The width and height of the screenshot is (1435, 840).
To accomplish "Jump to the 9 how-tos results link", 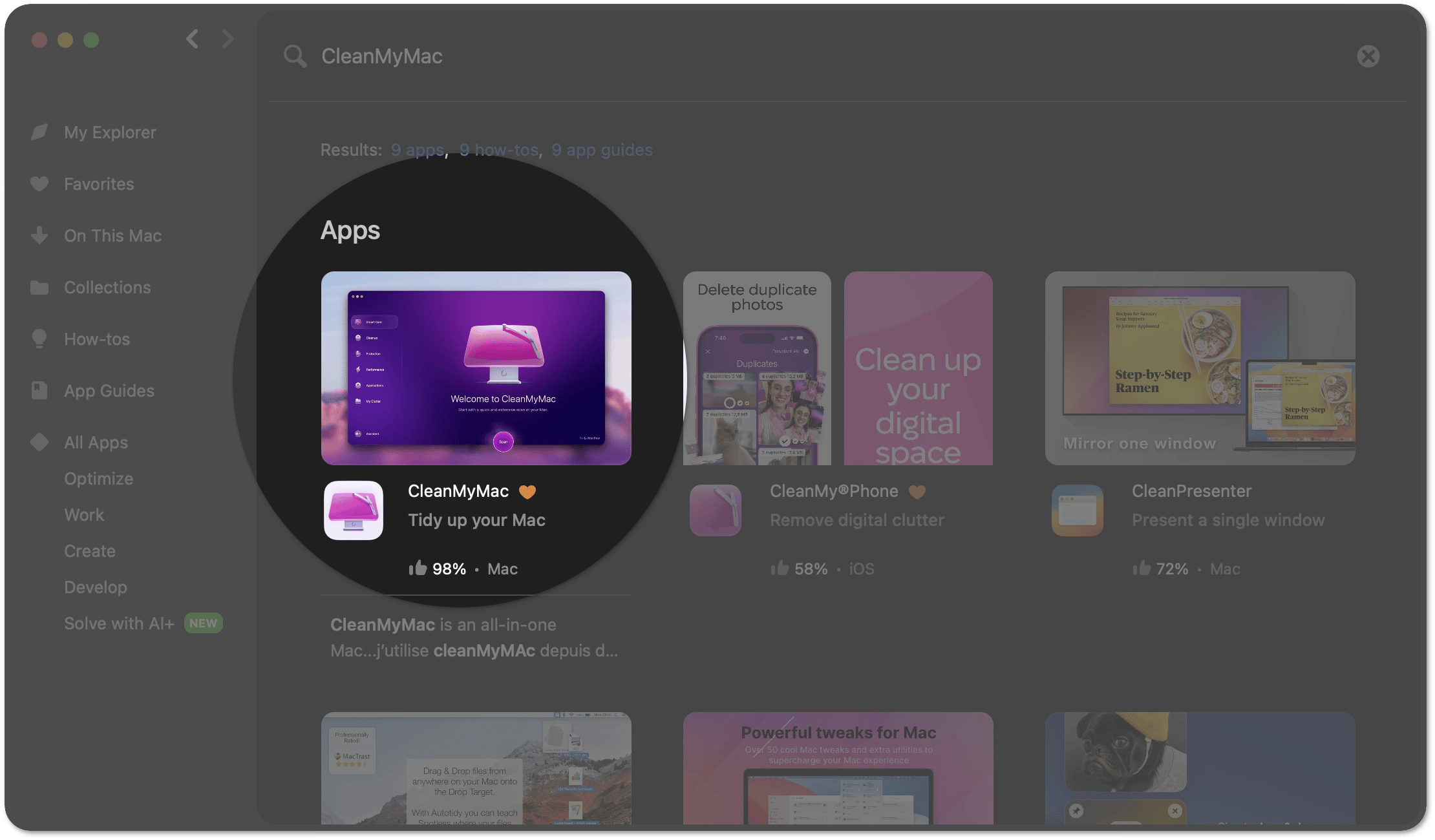I will [x=499, y=150].
